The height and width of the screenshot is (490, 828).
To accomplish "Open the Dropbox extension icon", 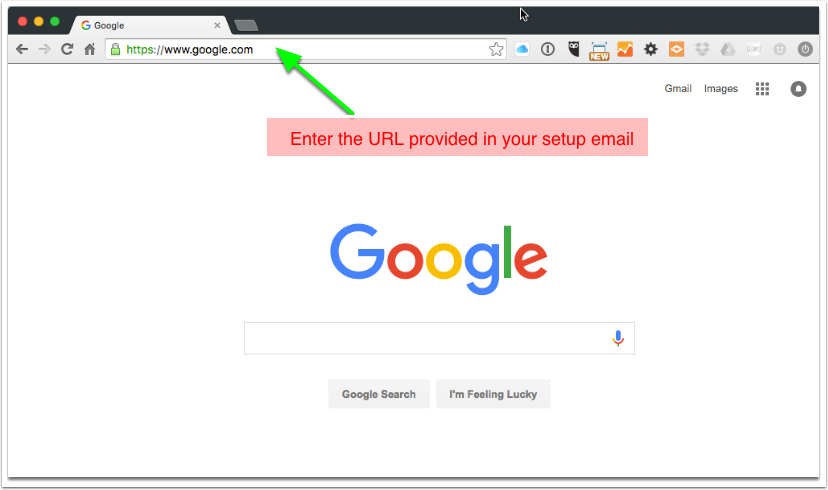I will 702,49.
